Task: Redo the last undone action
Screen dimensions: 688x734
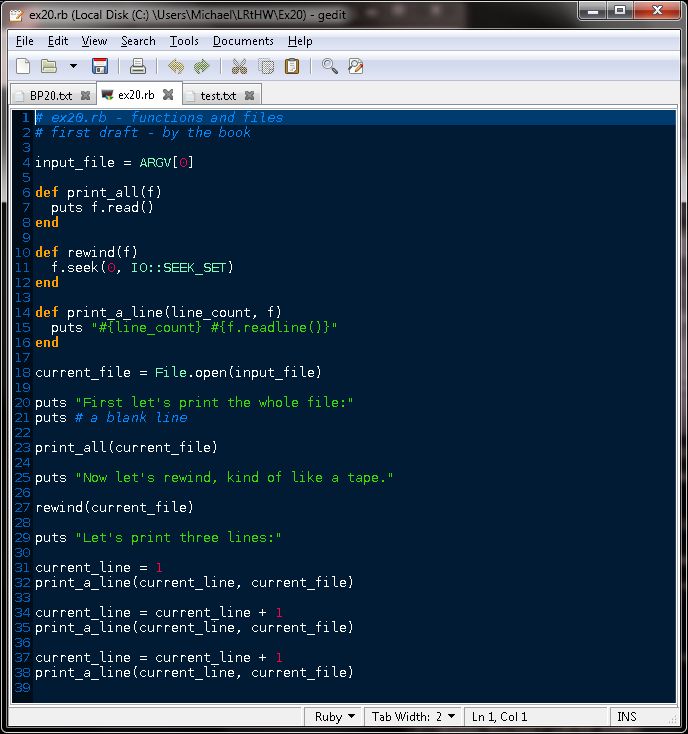Action: [202, 66]
